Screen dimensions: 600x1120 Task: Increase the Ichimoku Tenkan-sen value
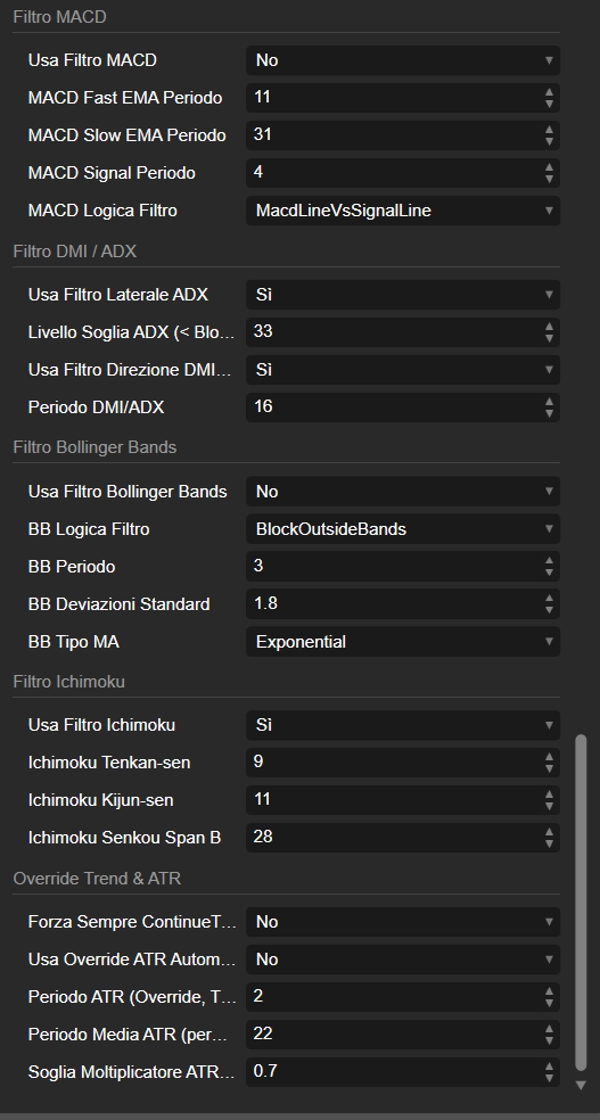click(x=549, y=757)
